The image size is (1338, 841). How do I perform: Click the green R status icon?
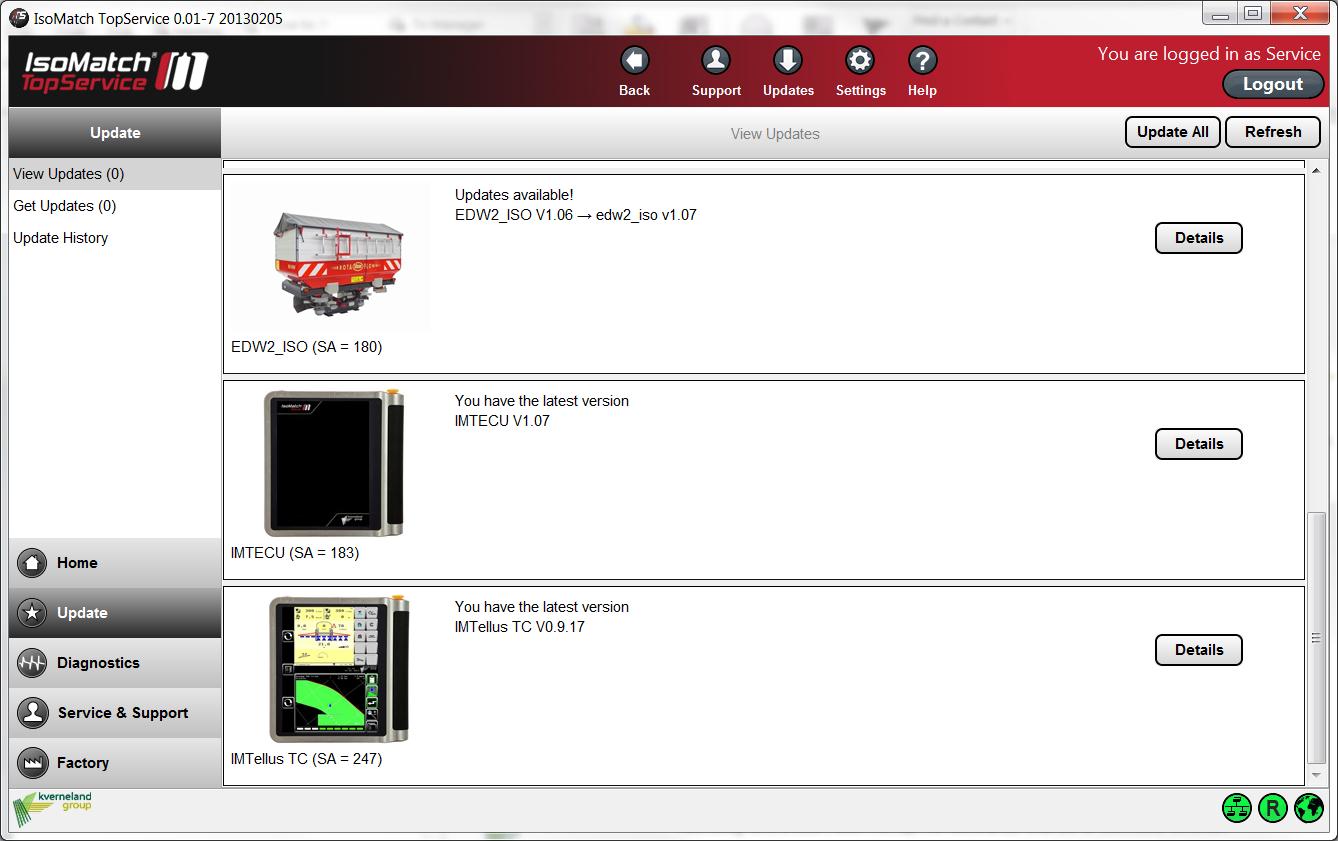[x=1272, y=808]
